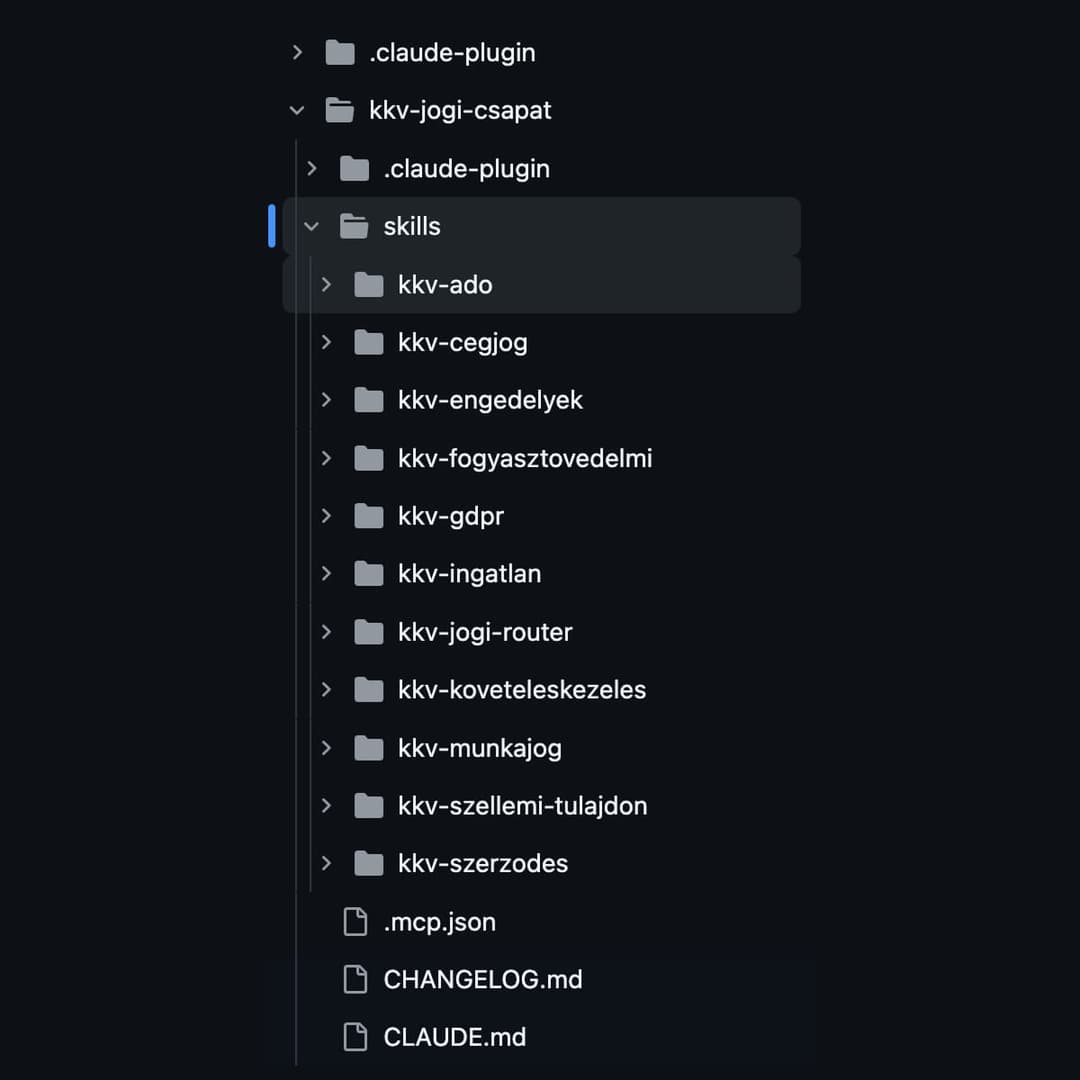This screenshot has width=1080, height=1080.
Task: Expand the kkv-cegjog folder
Action: tap(325, 342)
